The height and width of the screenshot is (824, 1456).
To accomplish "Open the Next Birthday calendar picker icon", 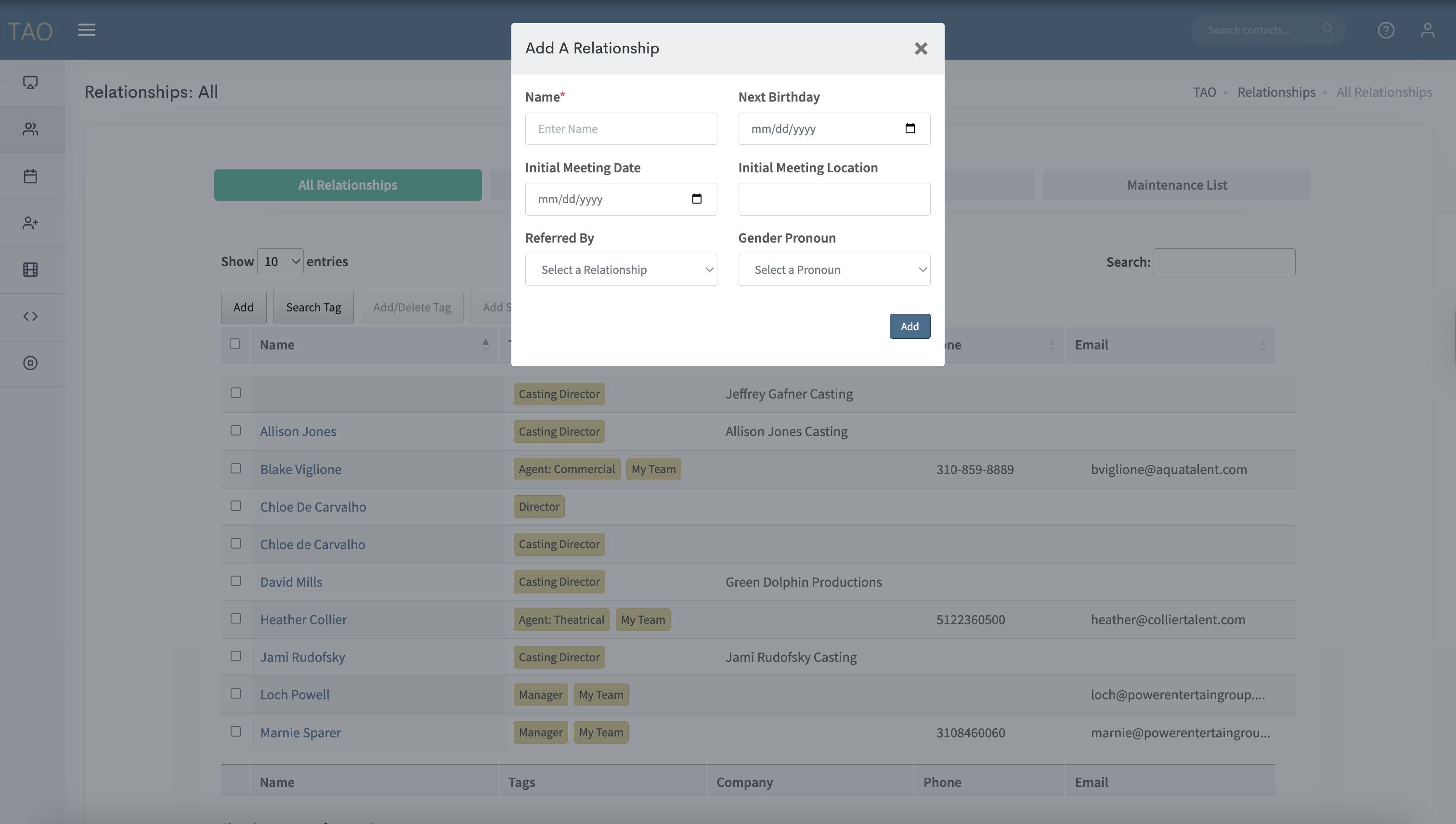I will point(910,129).
